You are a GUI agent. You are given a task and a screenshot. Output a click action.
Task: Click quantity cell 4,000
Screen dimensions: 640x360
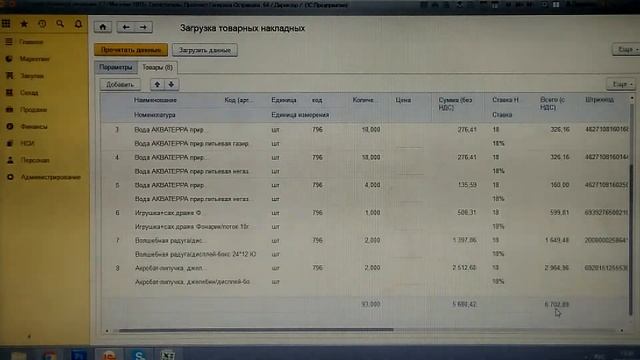[x=372, y=185]
